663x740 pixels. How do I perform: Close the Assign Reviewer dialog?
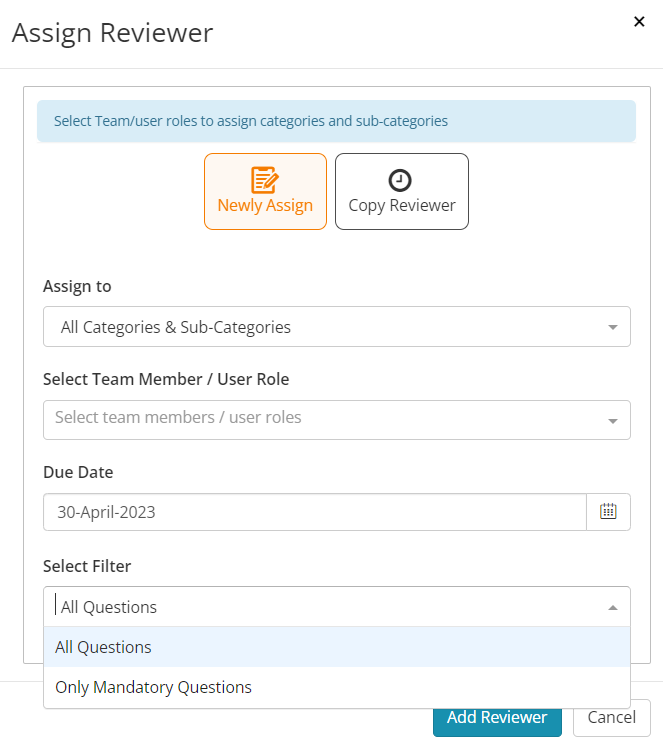click(x=639, y=22)
